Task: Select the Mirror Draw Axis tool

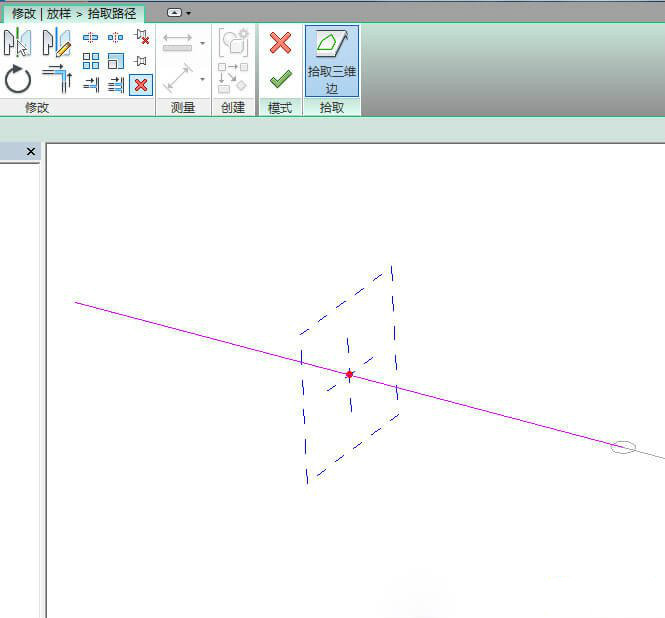Action: 56,42
